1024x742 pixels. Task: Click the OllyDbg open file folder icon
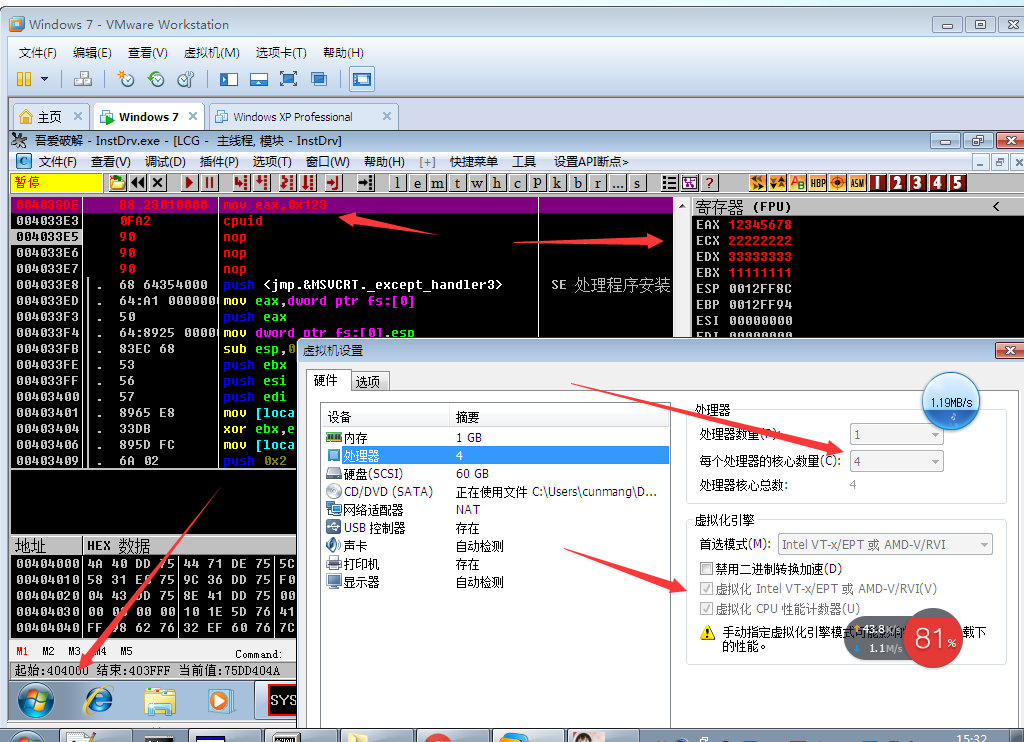click(x=118, y=183)
